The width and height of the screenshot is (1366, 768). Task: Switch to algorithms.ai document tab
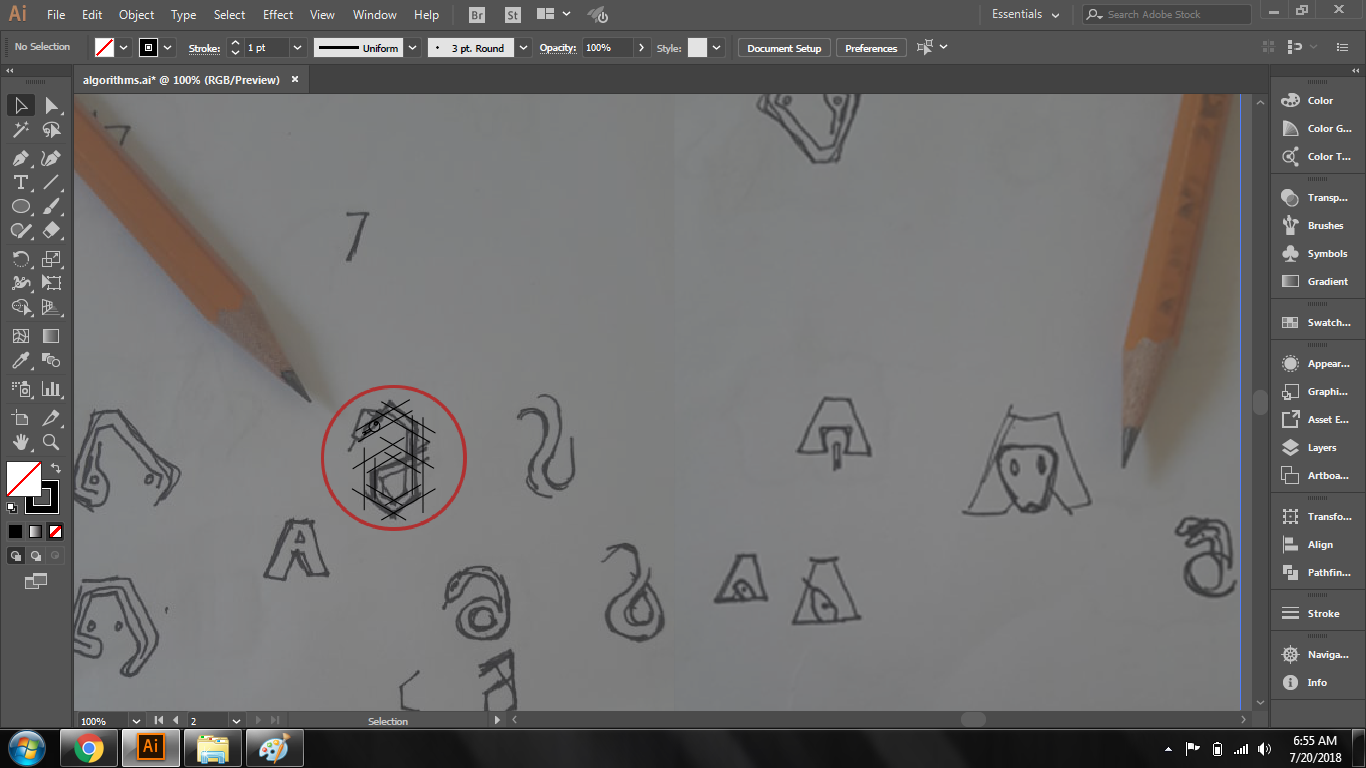[x=181, y=80]
